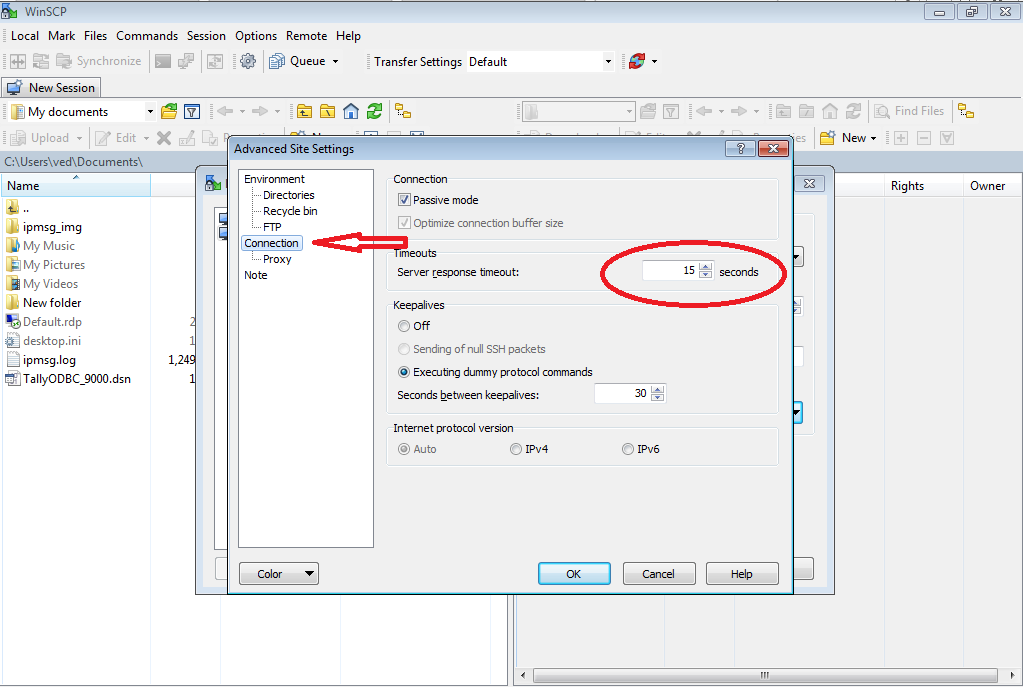
Task: Click the remote panel filter icon
Action: coord(671,112)
